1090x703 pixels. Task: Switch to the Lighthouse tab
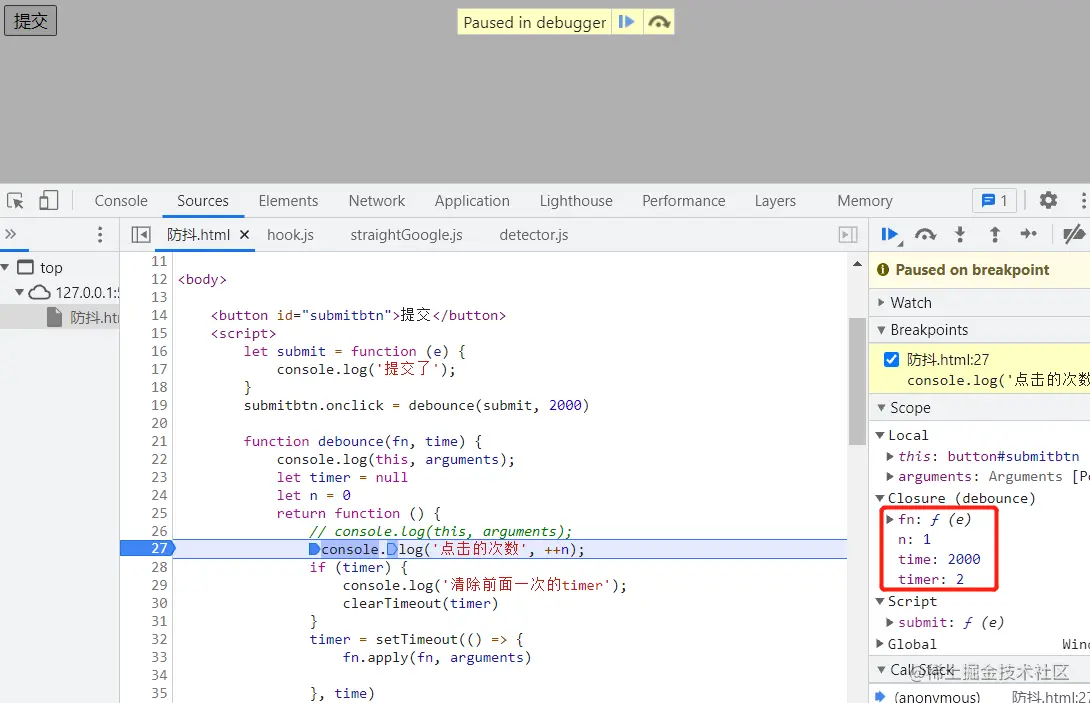tap(576, 201)
